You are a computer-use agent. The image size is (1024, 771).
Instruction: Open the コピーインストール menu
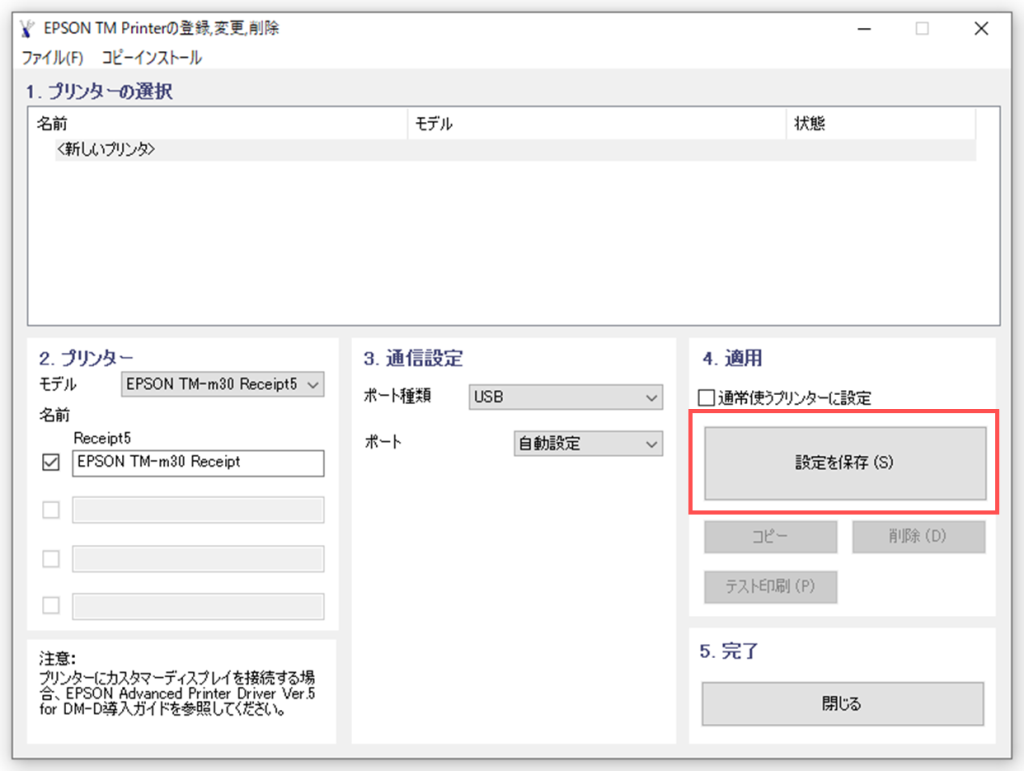(x=152, y=58)
